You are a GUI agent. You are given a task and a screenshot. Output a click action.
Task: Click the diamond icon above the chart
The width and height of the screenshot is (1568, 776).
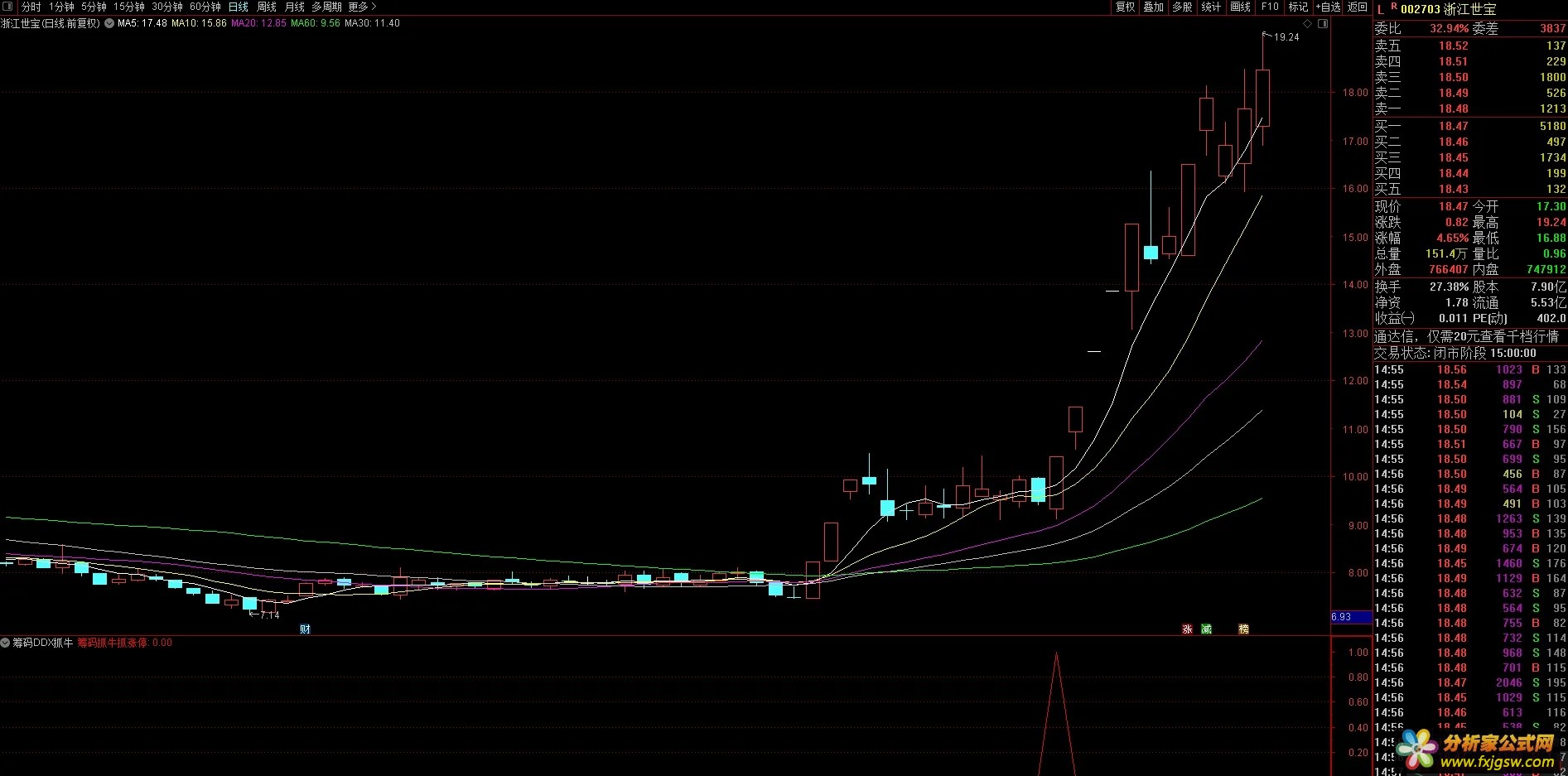(x=1308, y=24)
